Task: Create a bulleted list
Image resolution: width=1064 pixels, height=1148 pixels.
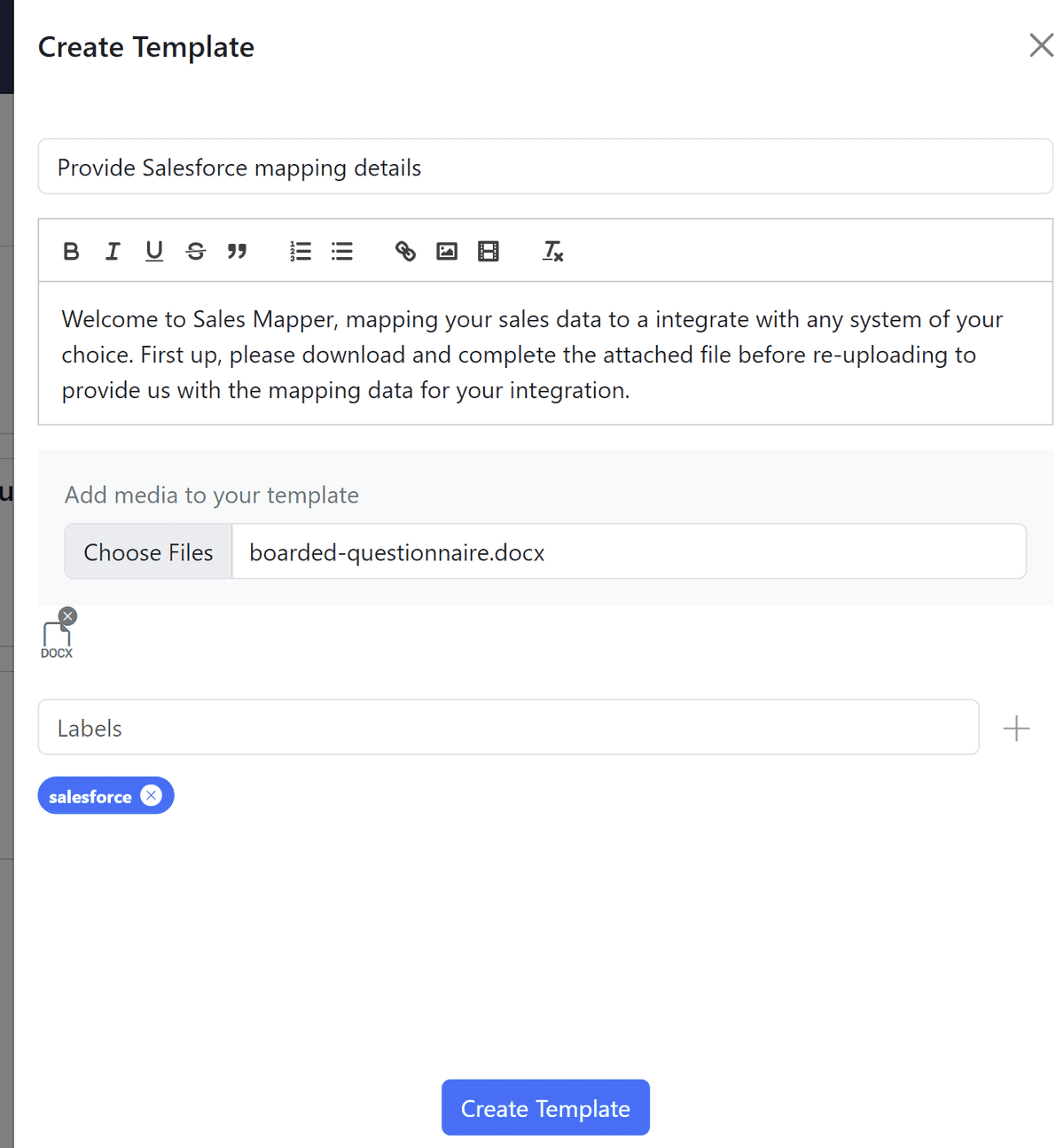Action: pos(342,252)
